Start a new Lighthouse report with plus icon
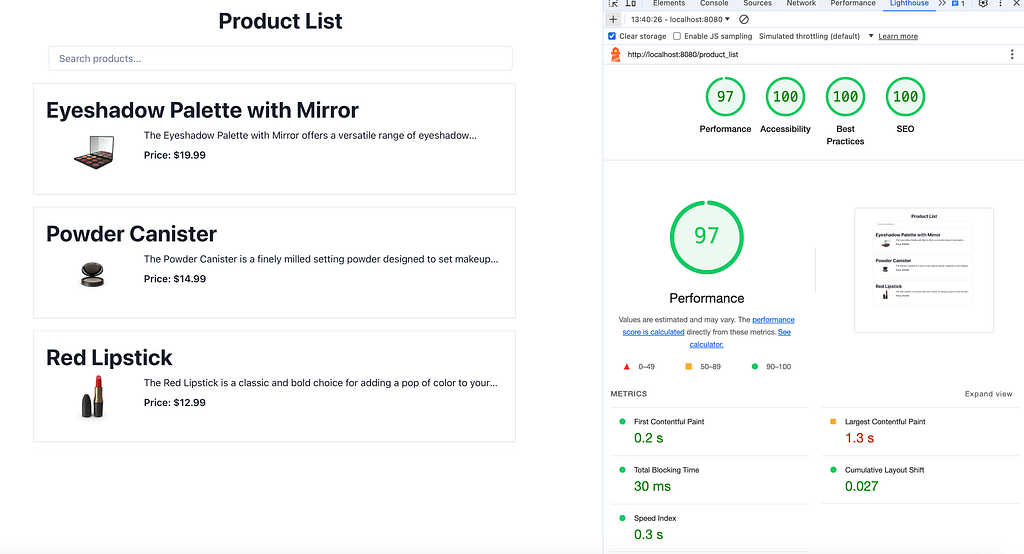 click(613, 20)
